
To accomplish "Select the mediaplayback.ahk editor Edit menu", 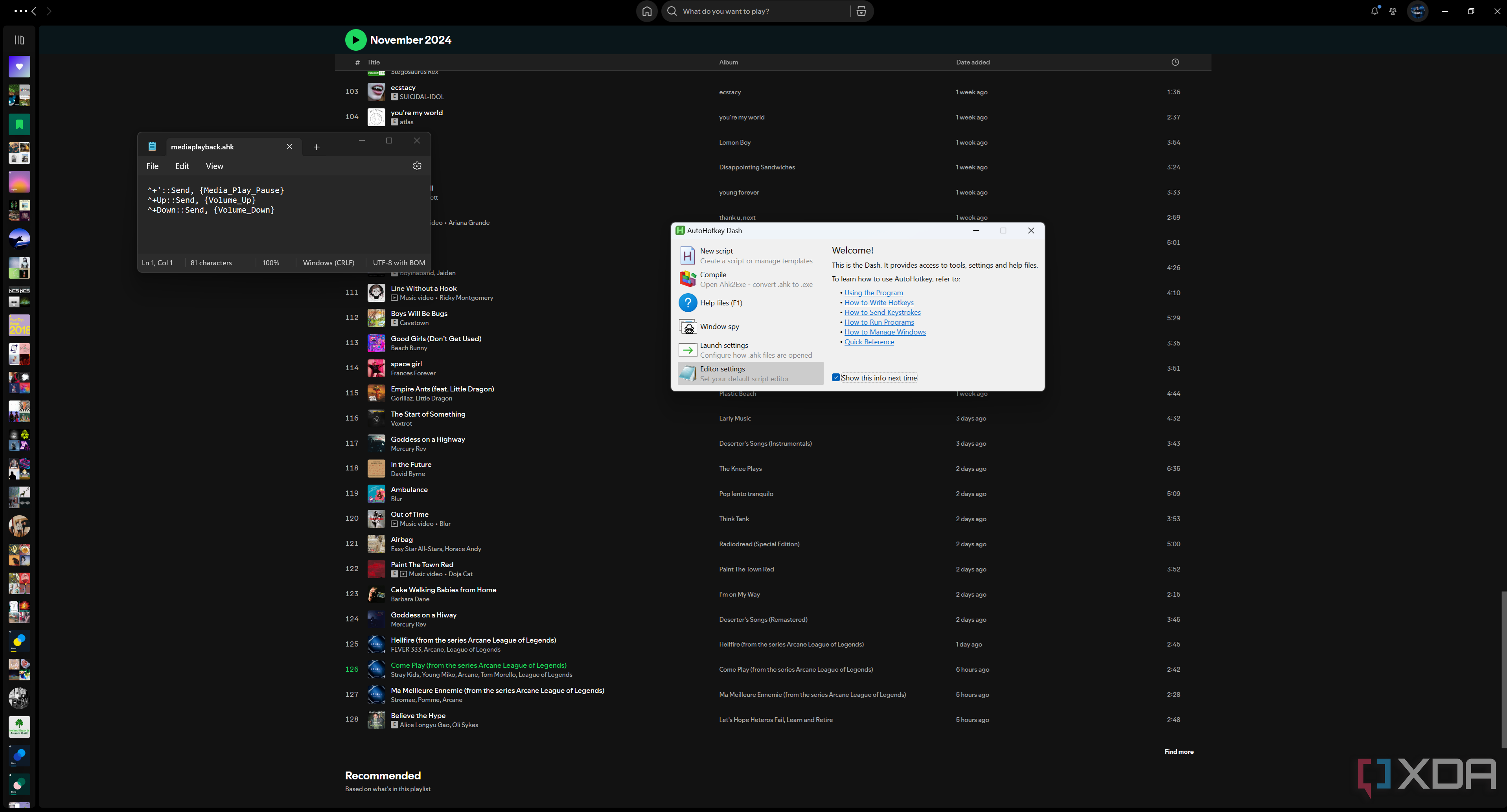I will coord(182,166).
